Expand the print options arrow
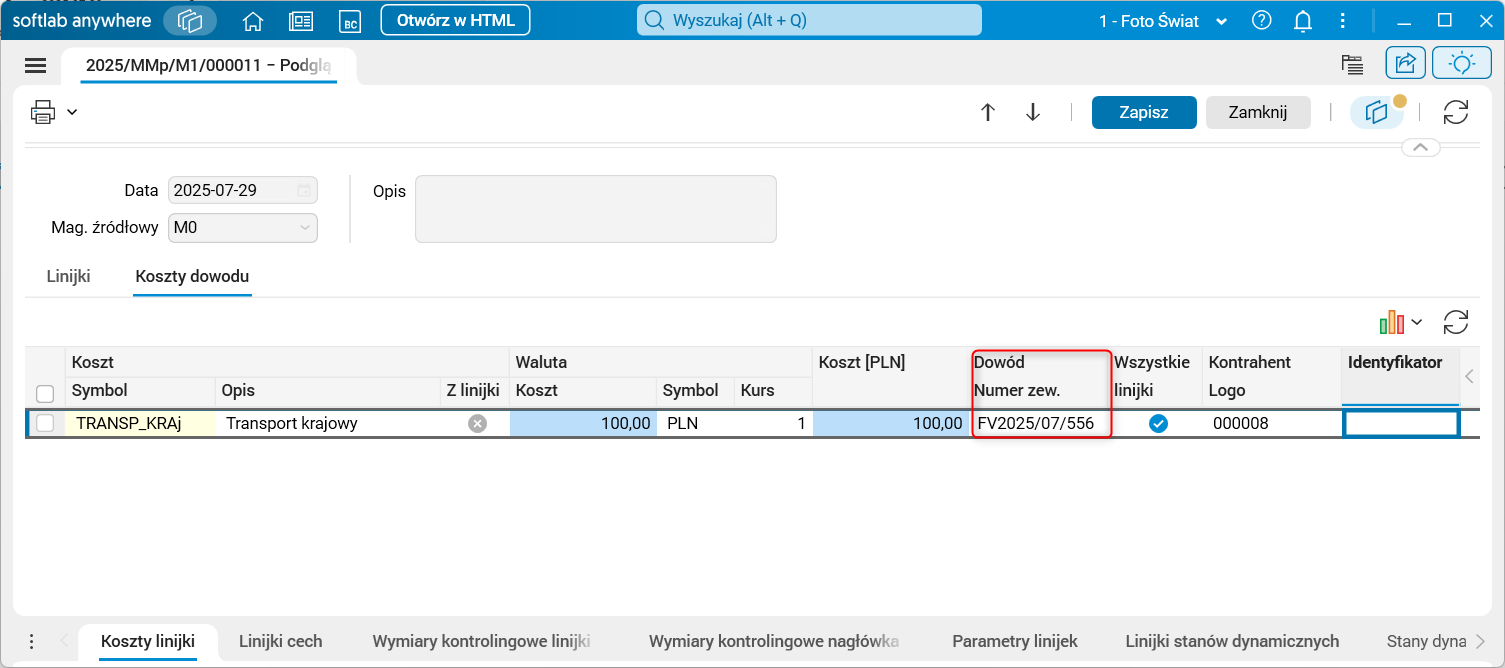 point(72,112)
